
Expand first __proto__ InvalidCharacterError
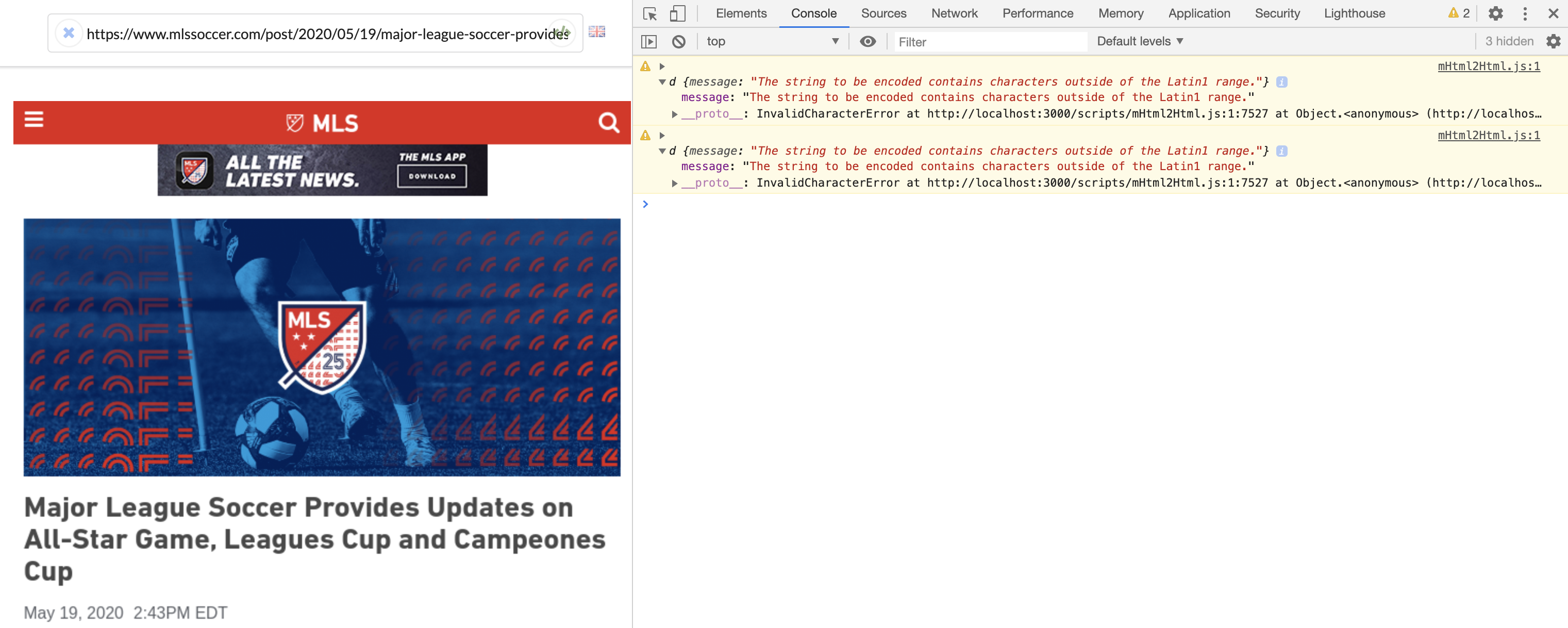674,114
